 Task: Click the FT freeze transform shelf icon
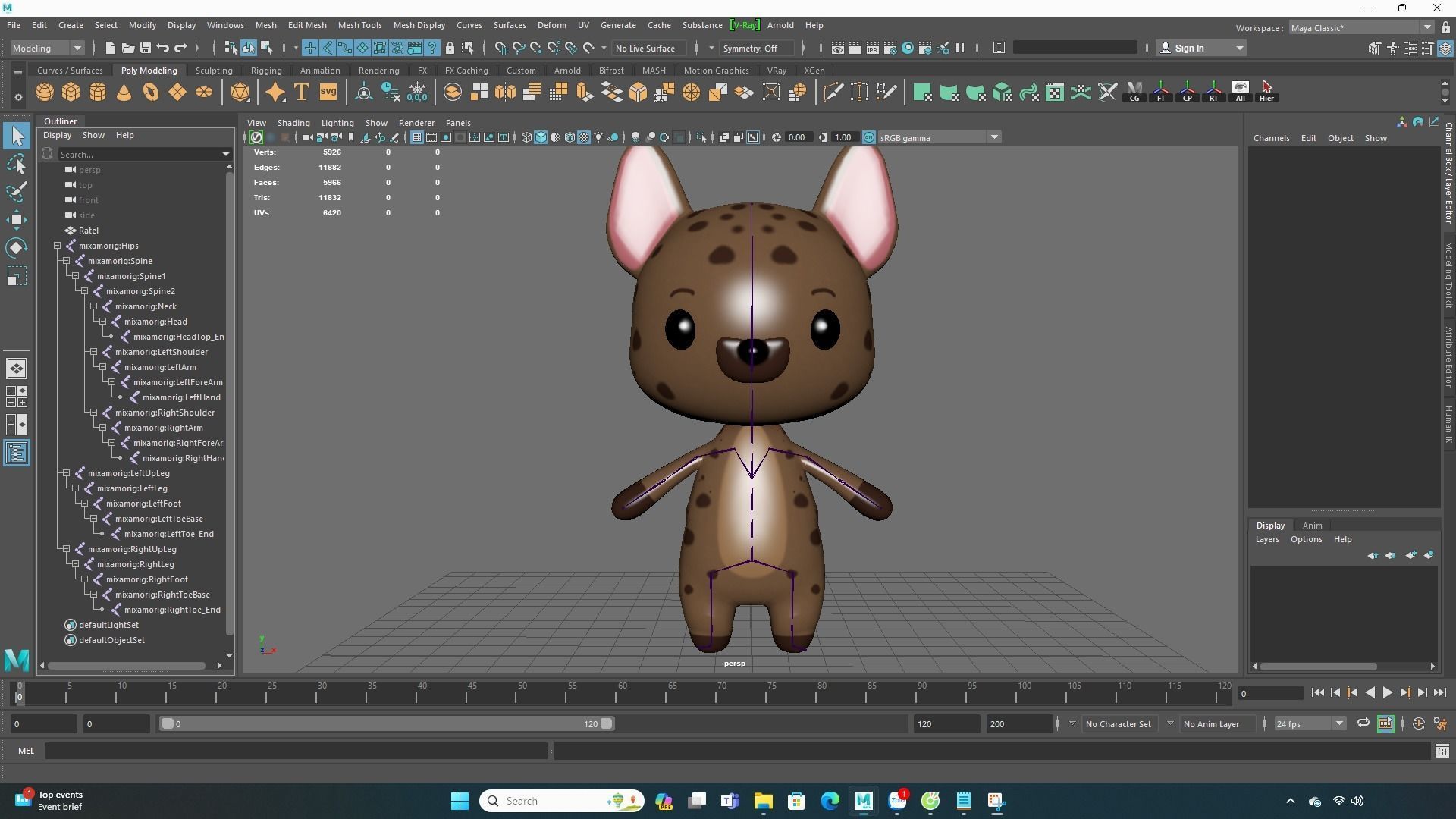1161,93
